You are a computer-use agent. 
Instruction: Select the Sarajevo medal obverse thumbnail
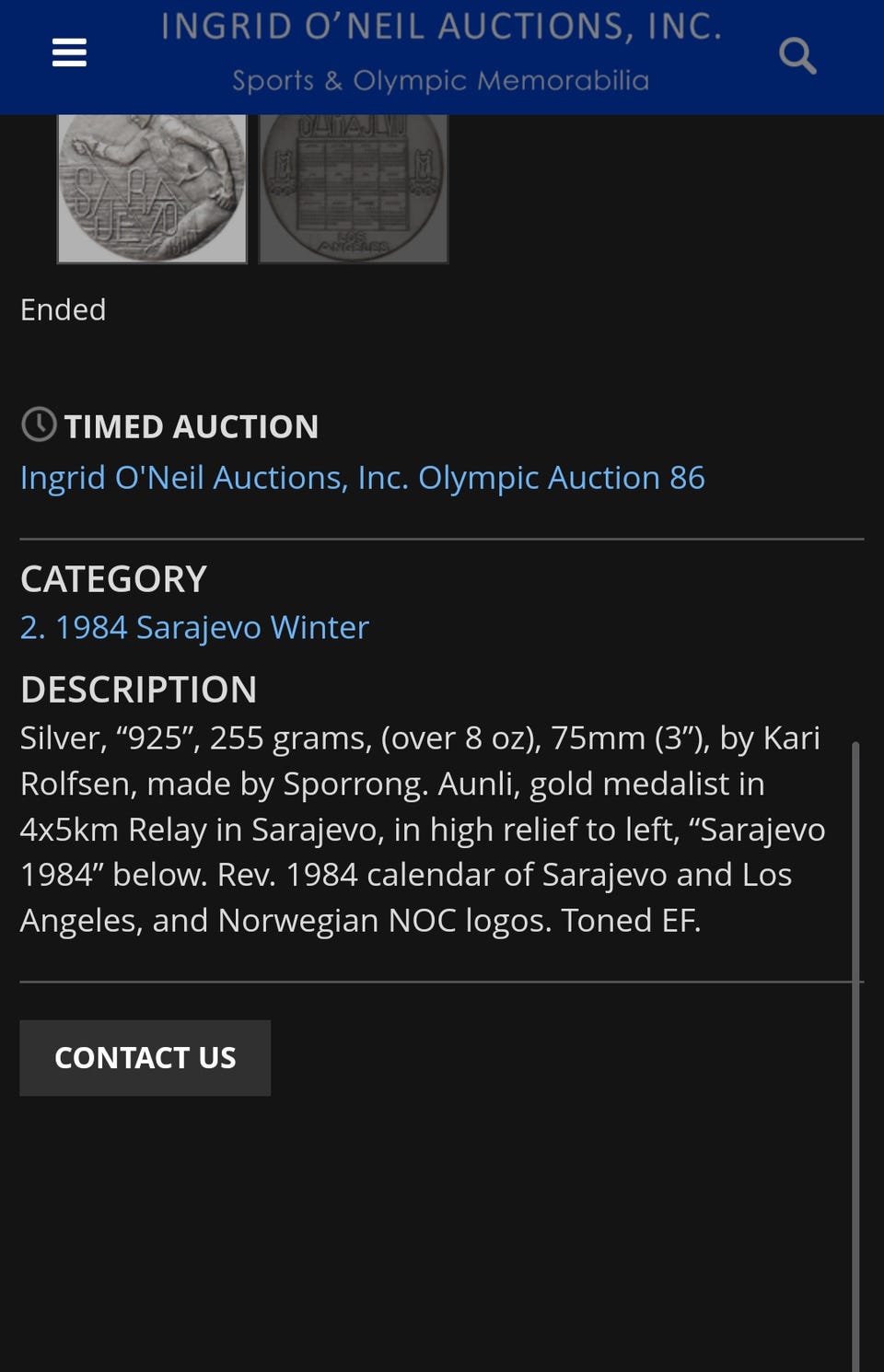point(152,189)
